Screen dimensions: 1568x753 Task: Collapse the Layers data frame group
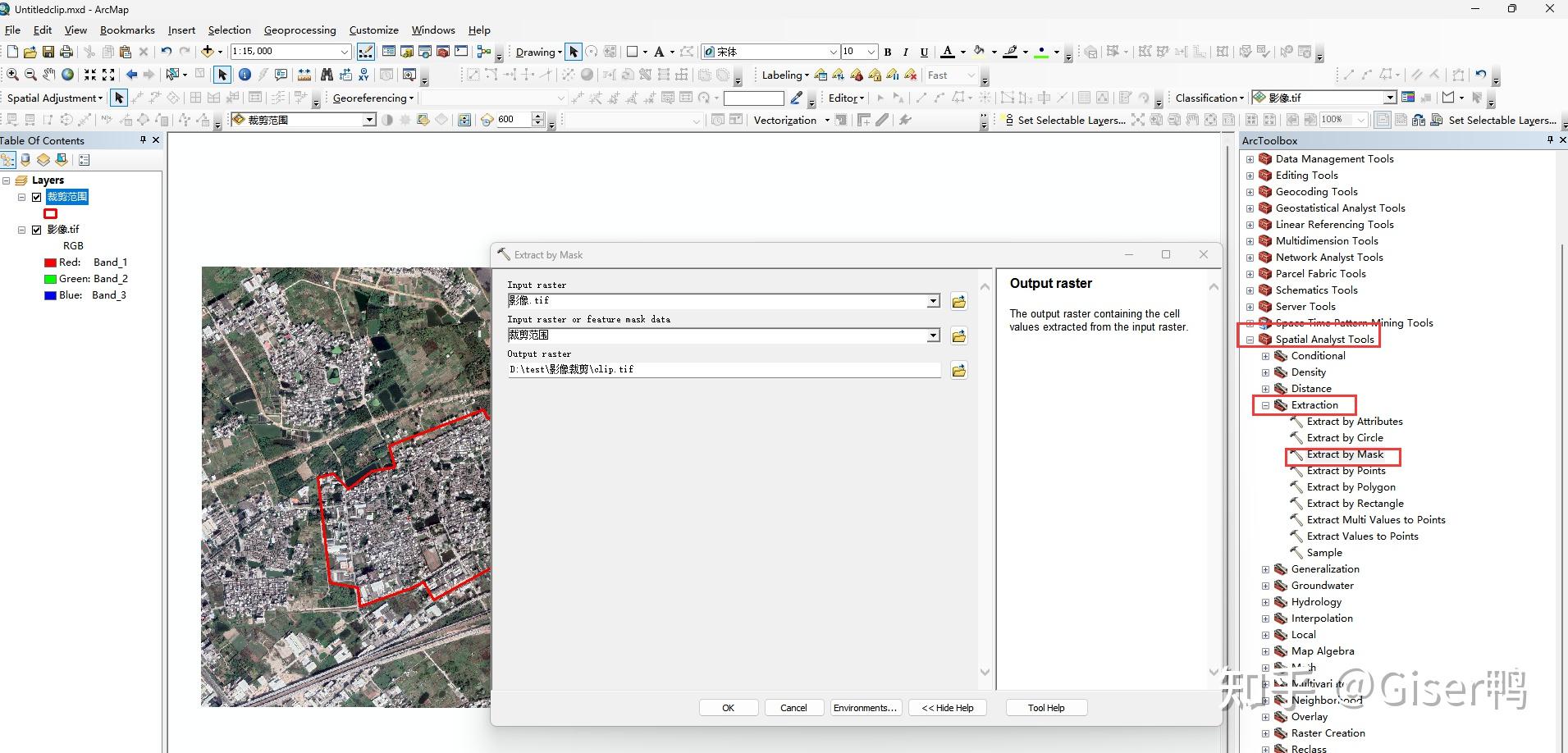pyautogui.click(x=7, y=180)
